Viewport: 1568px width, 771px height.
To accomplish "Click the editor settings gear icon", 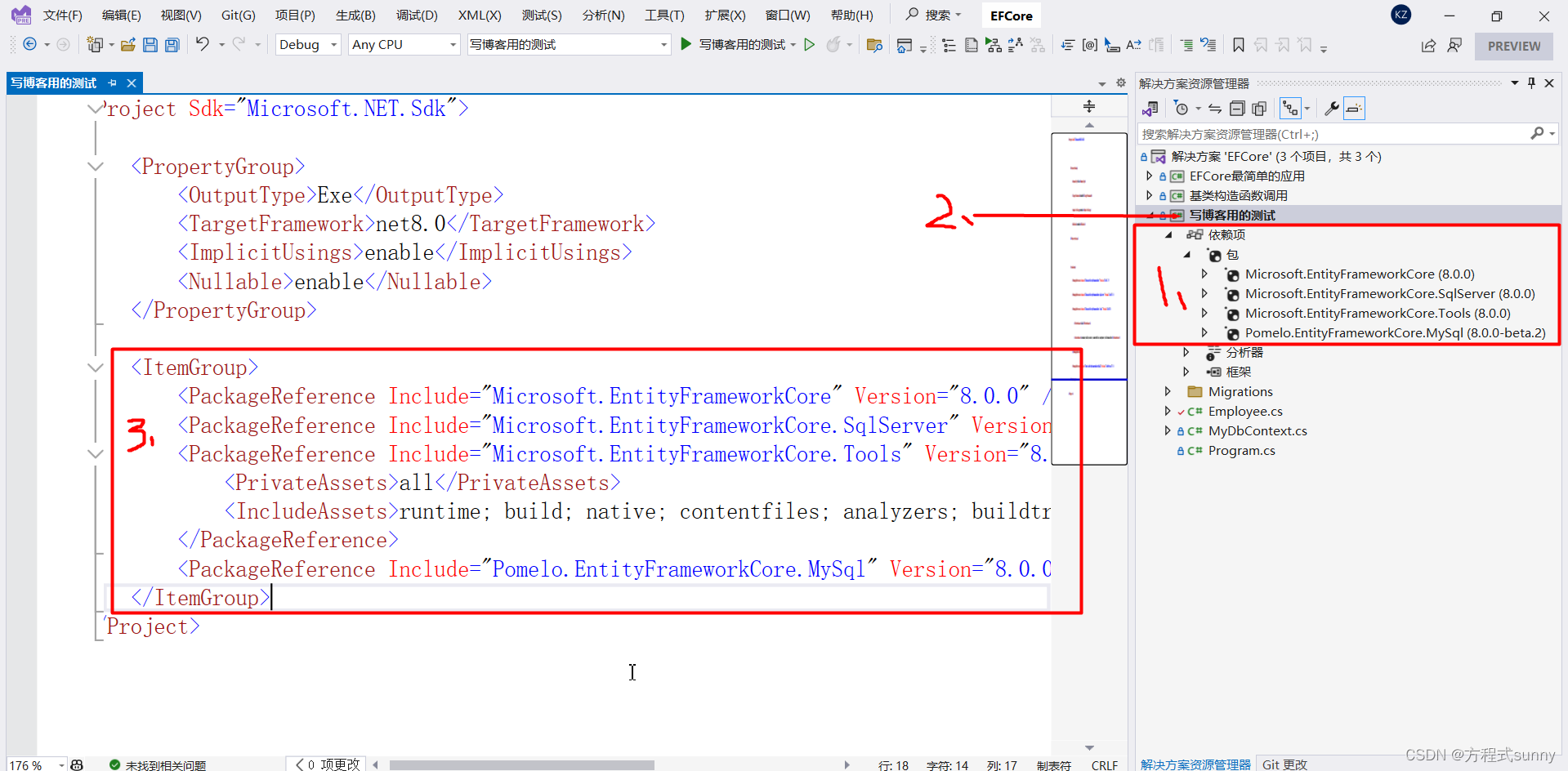I will 1121,83.
